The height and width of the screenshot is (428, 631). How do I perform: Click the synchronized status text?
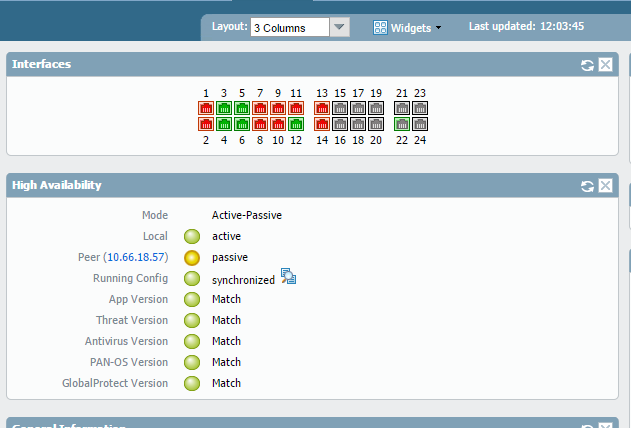point(243,280)
